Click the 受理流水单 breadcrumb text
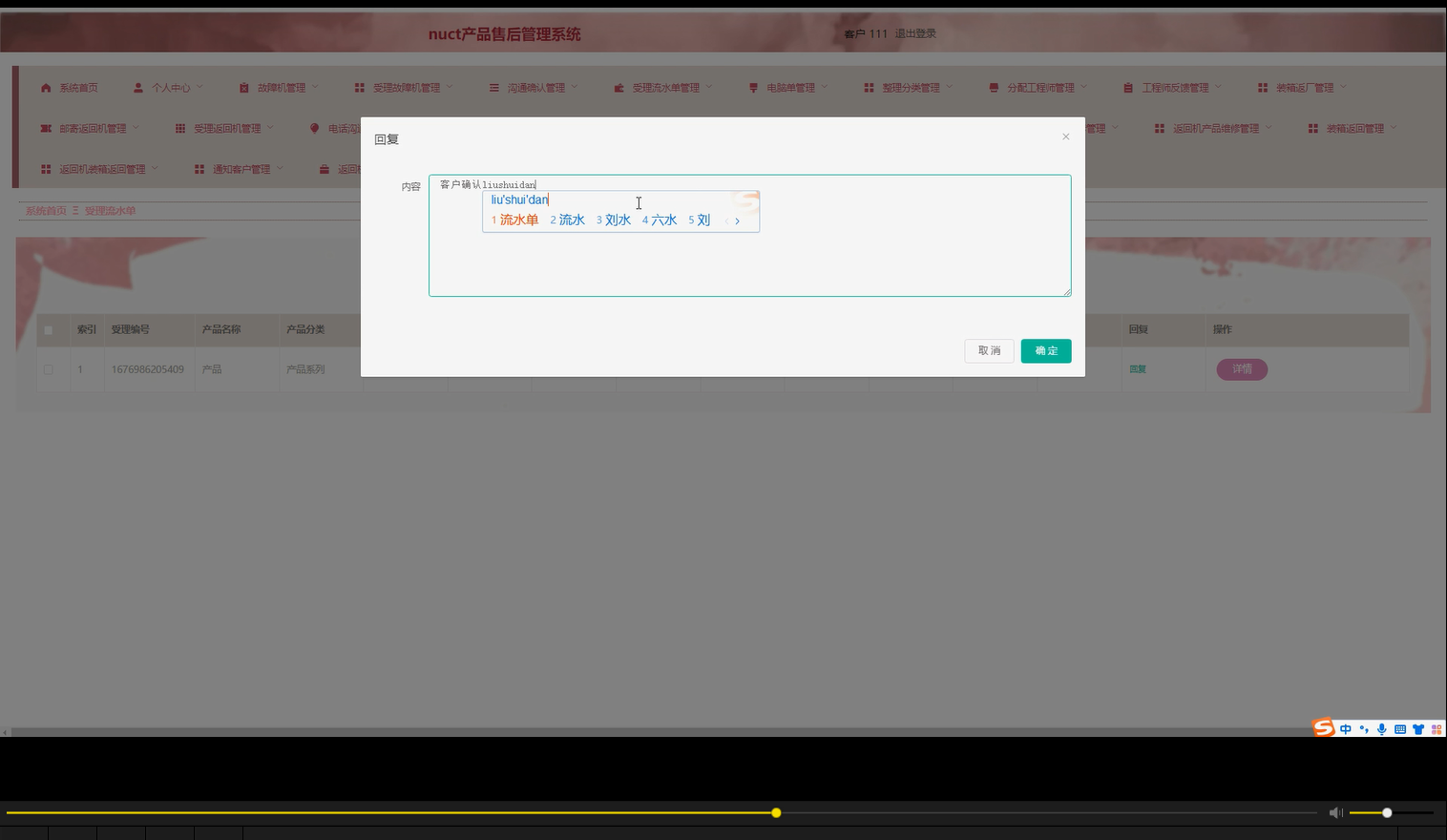1447x840 pixels. click(x=111, y=211)
